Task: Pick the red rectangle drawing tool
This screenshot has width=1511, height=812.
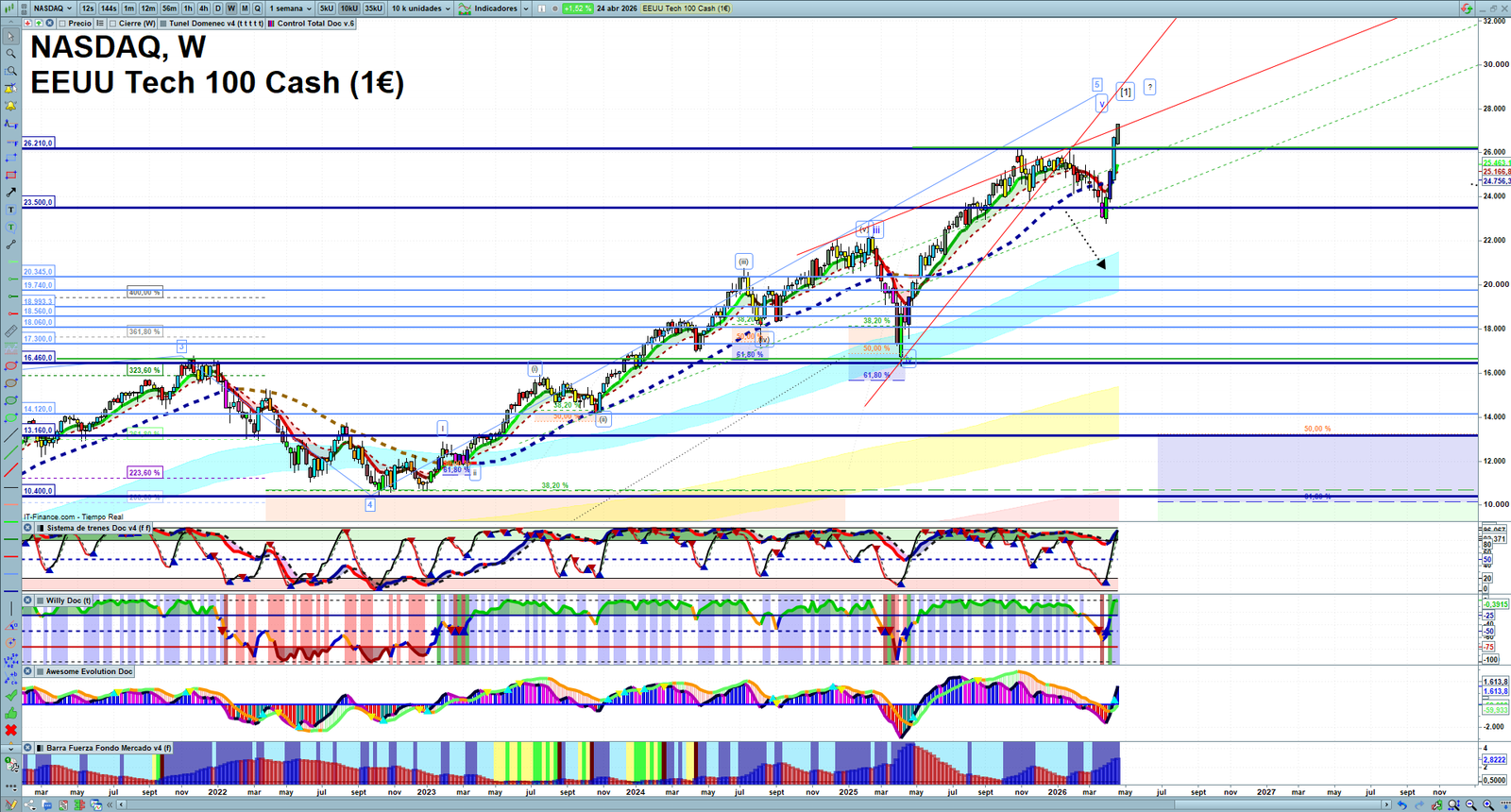Action: (x=10, y=175)
